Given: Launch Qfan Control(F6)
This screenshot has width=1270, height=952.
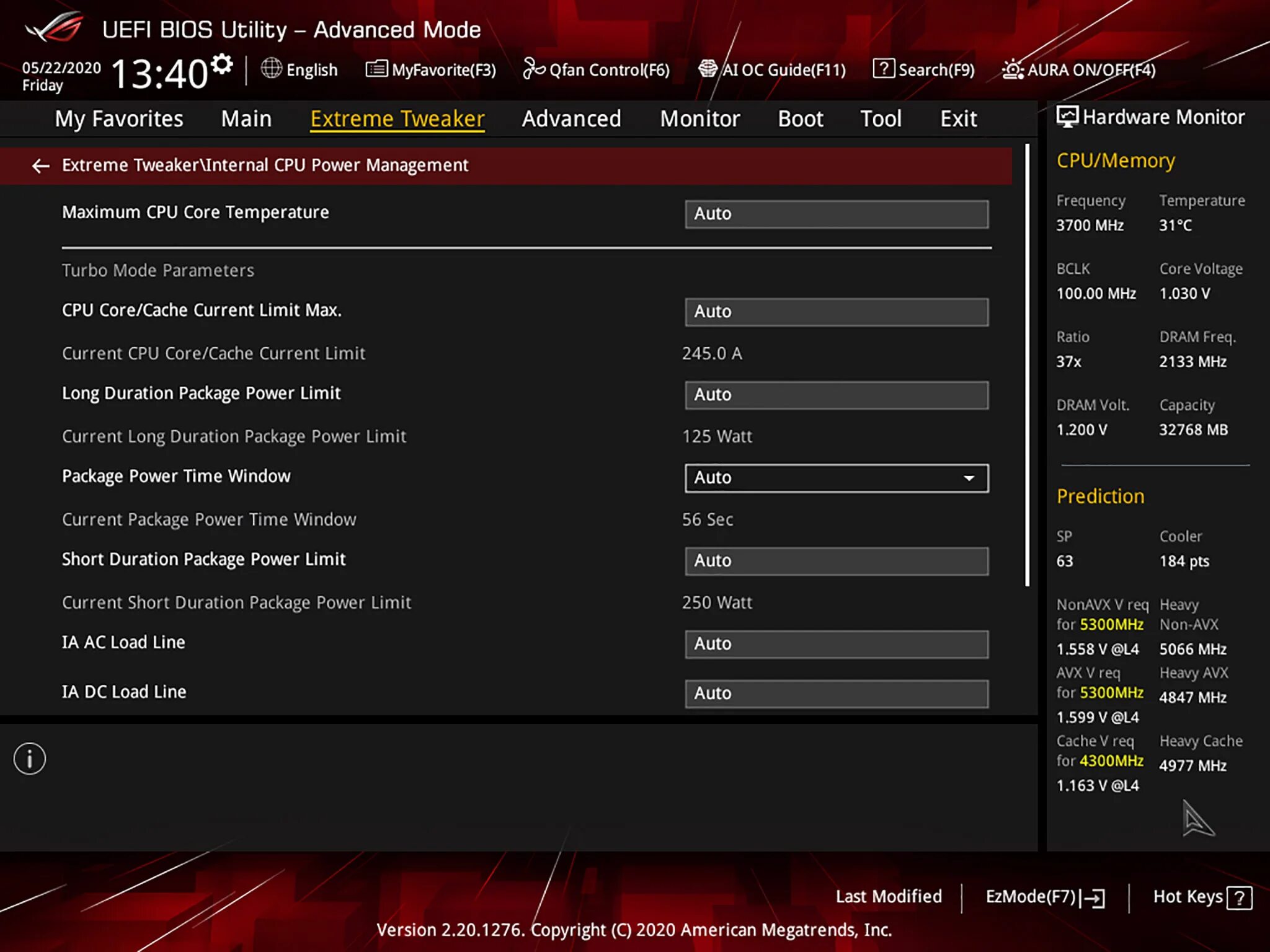Looking at the screenshot, I should (597, 69).
